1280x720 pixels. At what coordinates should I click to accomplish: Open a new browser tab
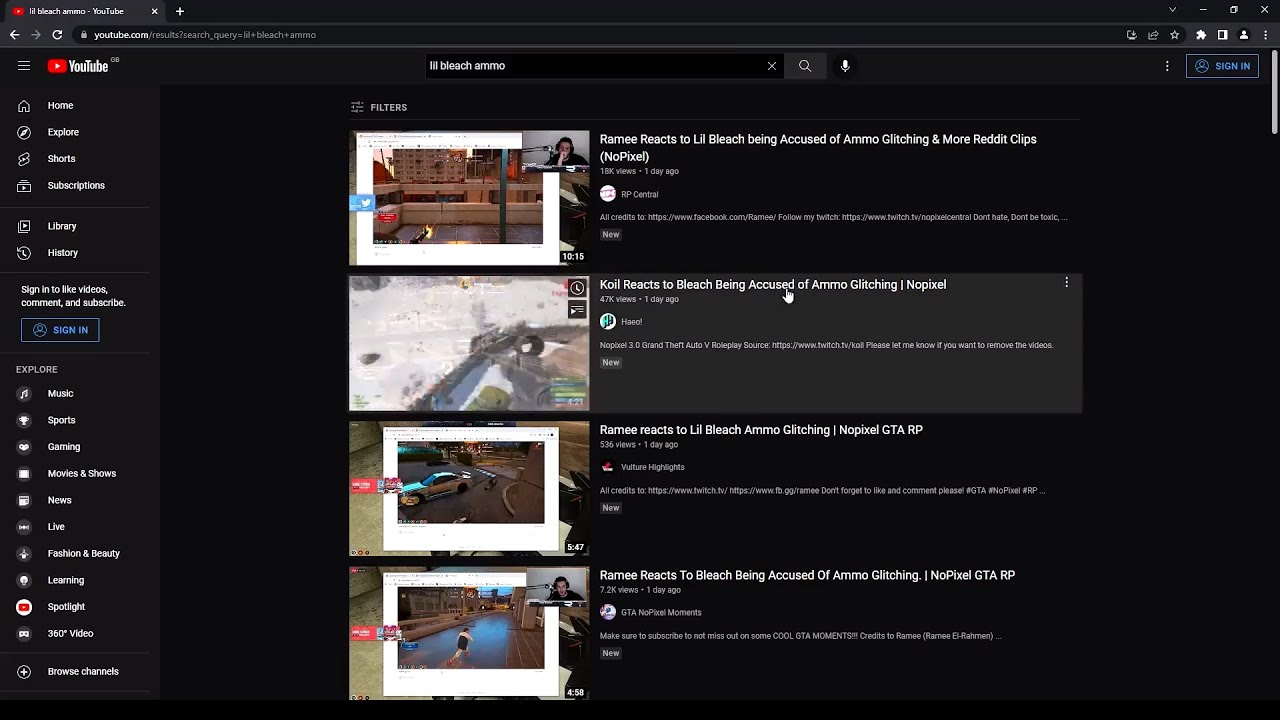pos(180,11)
